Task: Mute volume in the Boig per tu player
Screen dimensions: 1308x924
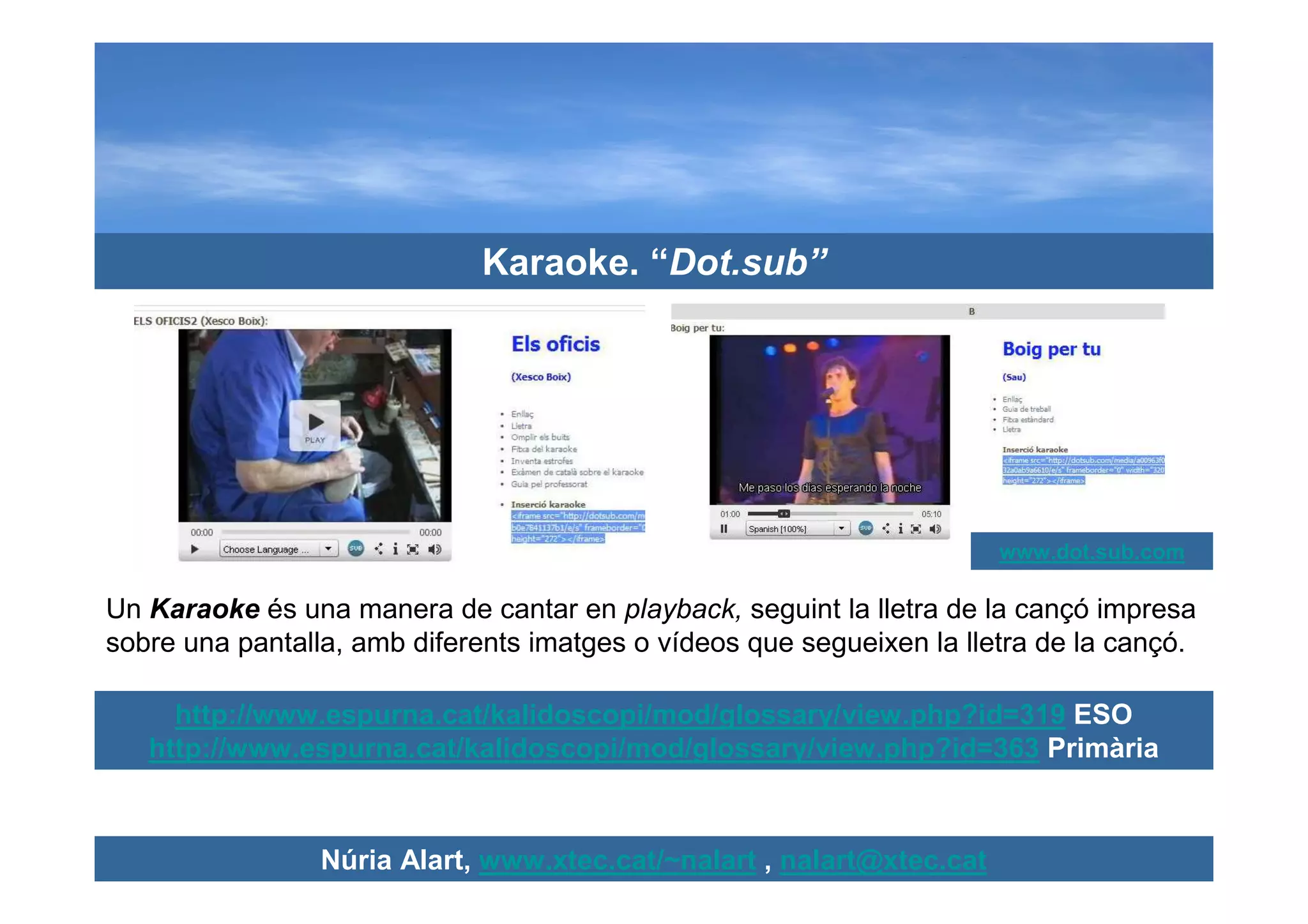Action: pos(936,529)
